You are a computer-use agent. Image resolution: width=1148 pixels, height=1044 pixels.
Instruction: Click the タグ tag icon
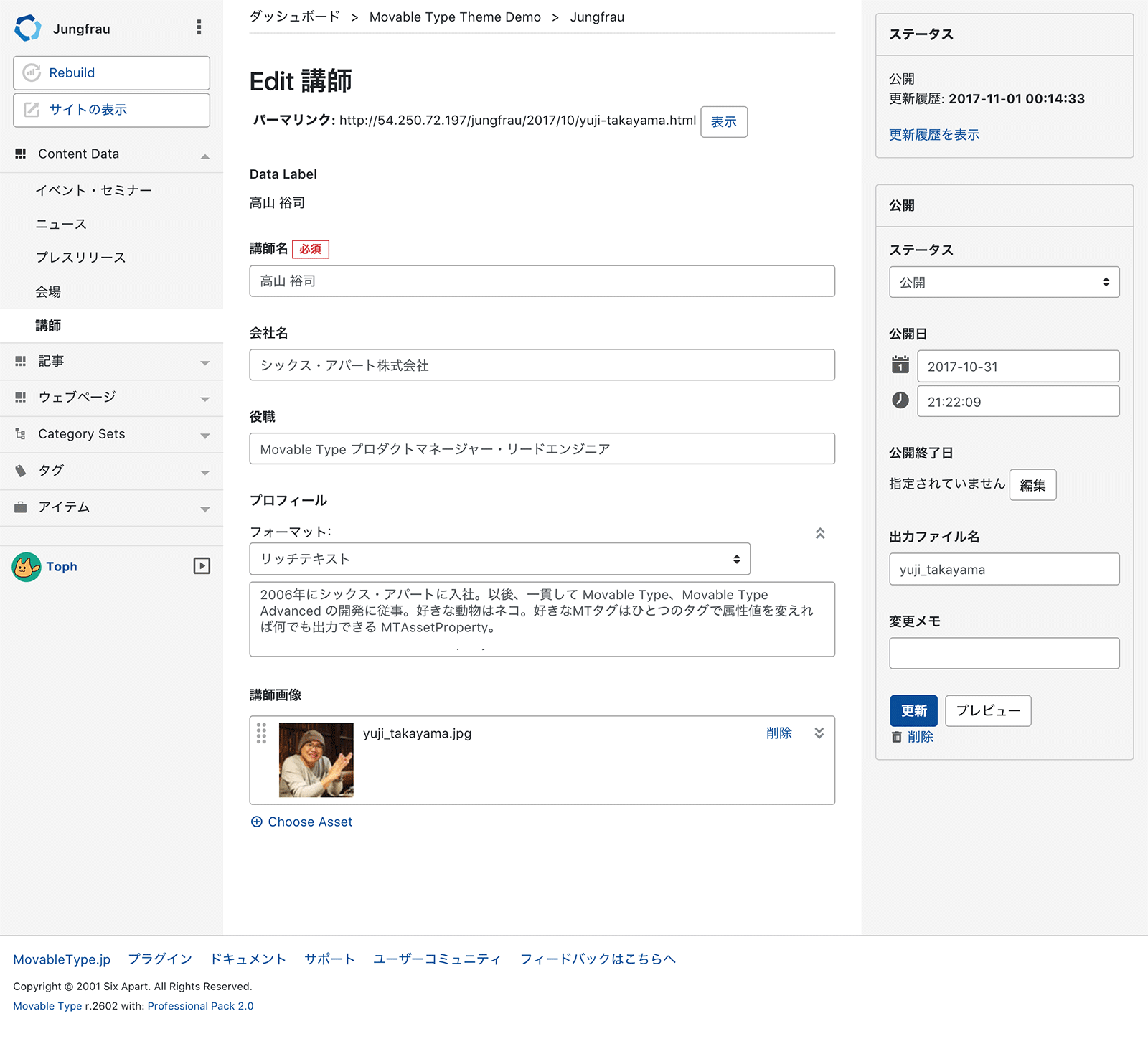point(21,471)
